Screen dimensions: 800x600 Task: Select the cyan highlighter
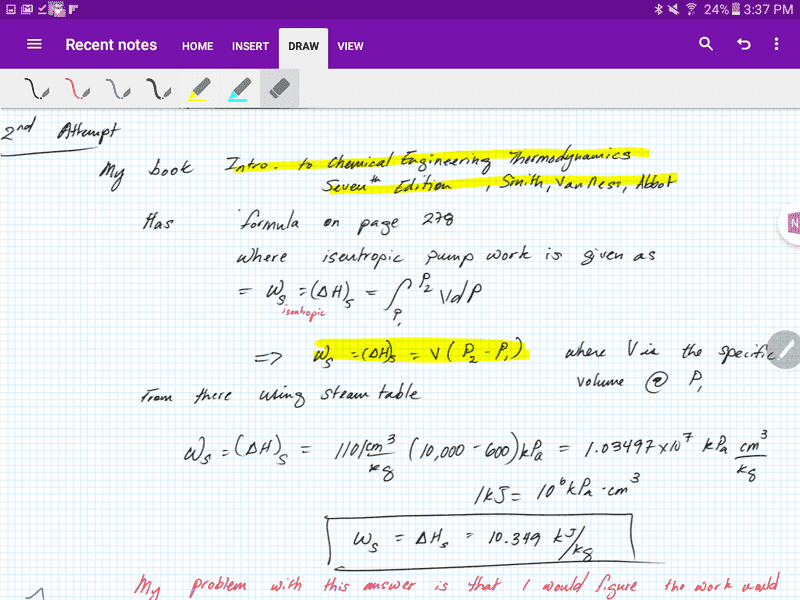[x=239, y=89]
